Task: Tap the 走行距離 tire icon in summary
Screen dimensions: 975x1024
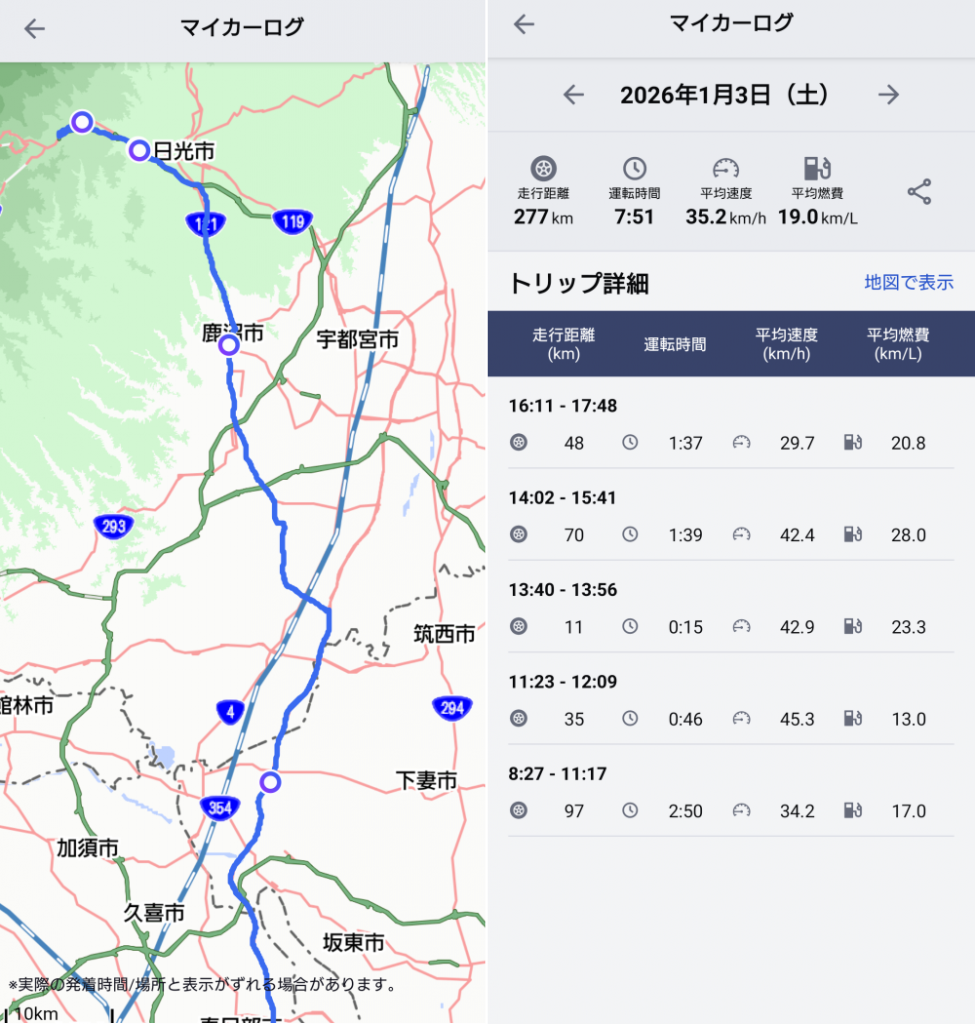Action: (x=543, y=168)
